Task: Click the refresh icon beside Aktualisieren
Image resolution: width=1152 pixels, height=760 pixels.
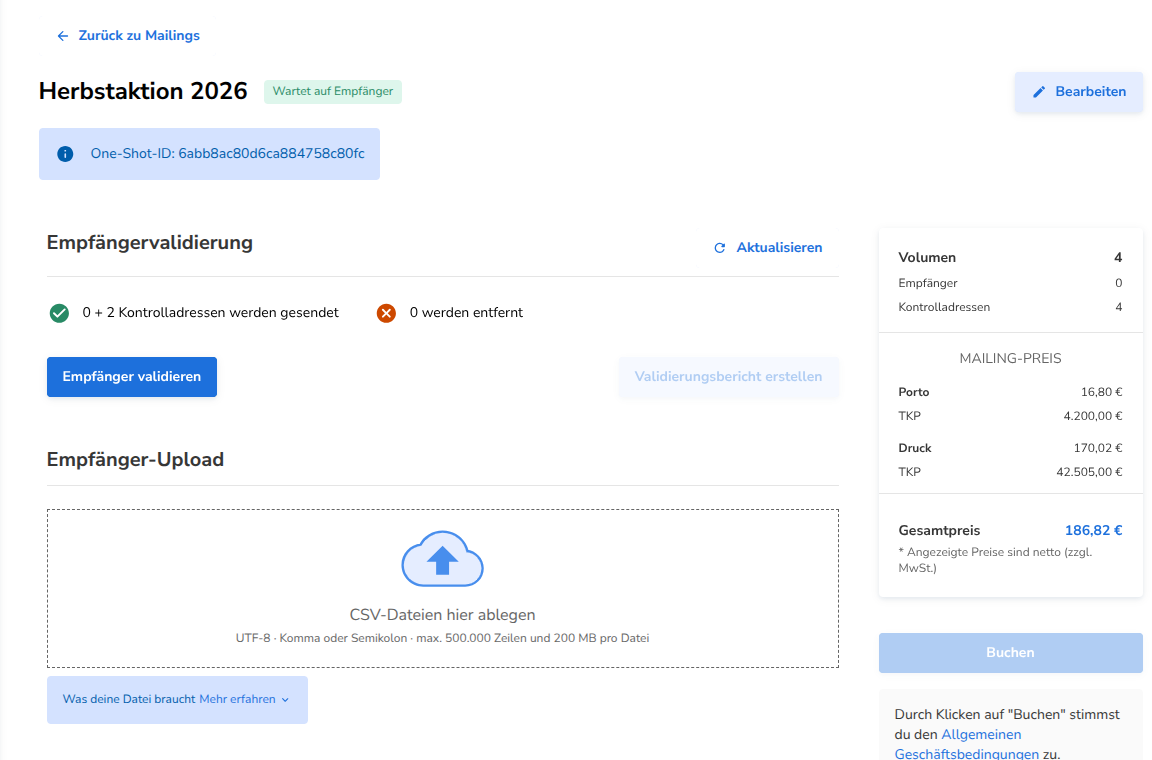Action: 720,248
